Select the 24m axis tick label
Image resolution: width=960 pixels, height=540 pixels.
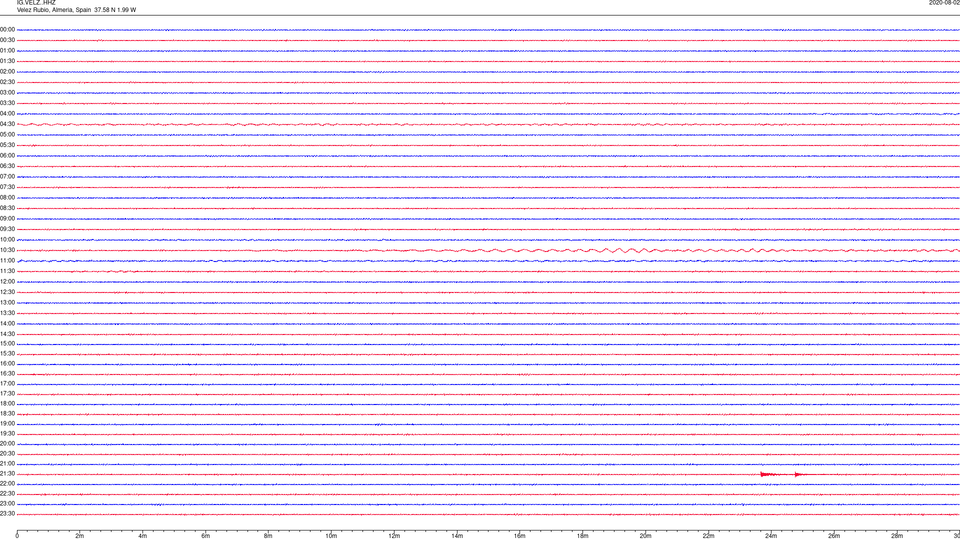(771, 536)
